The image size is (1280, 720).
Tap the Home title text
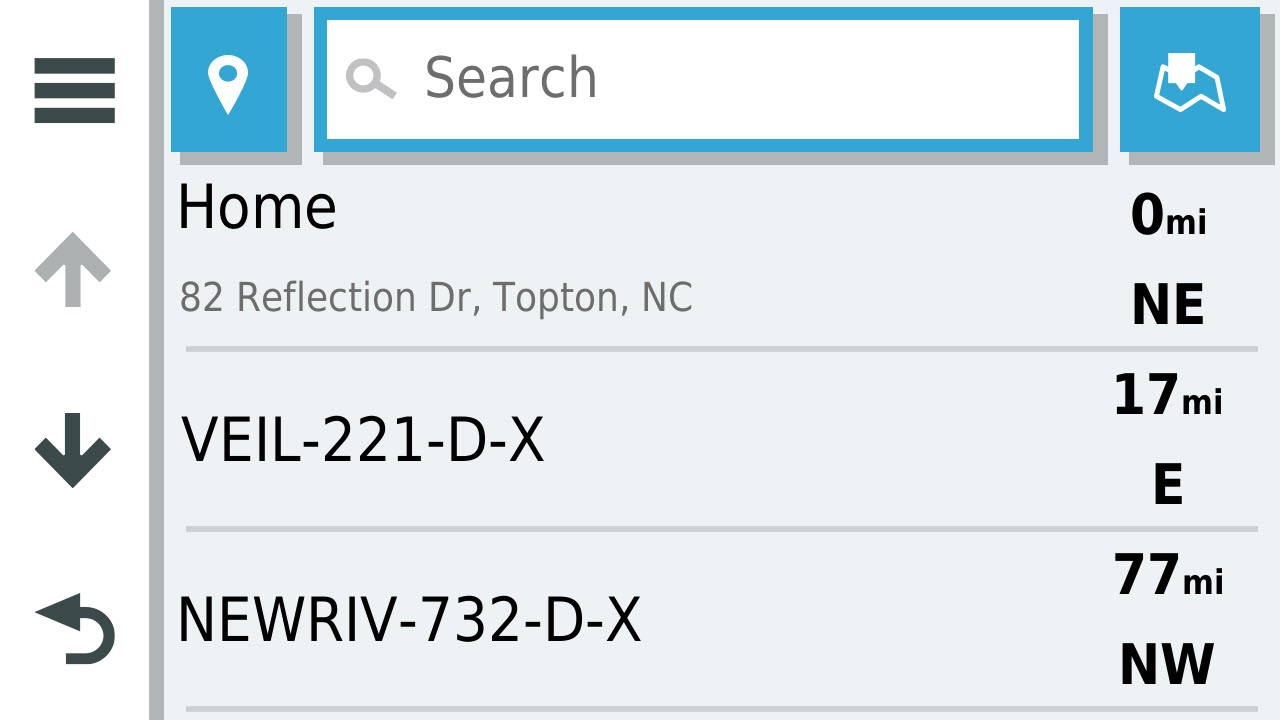257,208
